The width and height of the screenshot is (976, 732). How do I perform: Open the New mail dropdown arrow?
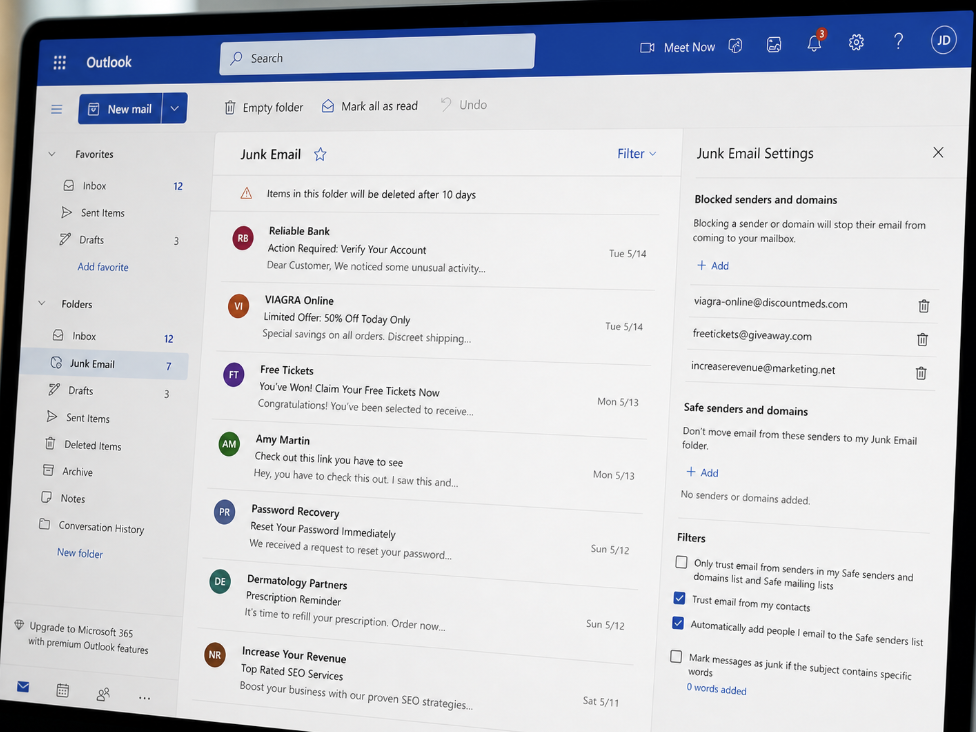pos(175,108)
